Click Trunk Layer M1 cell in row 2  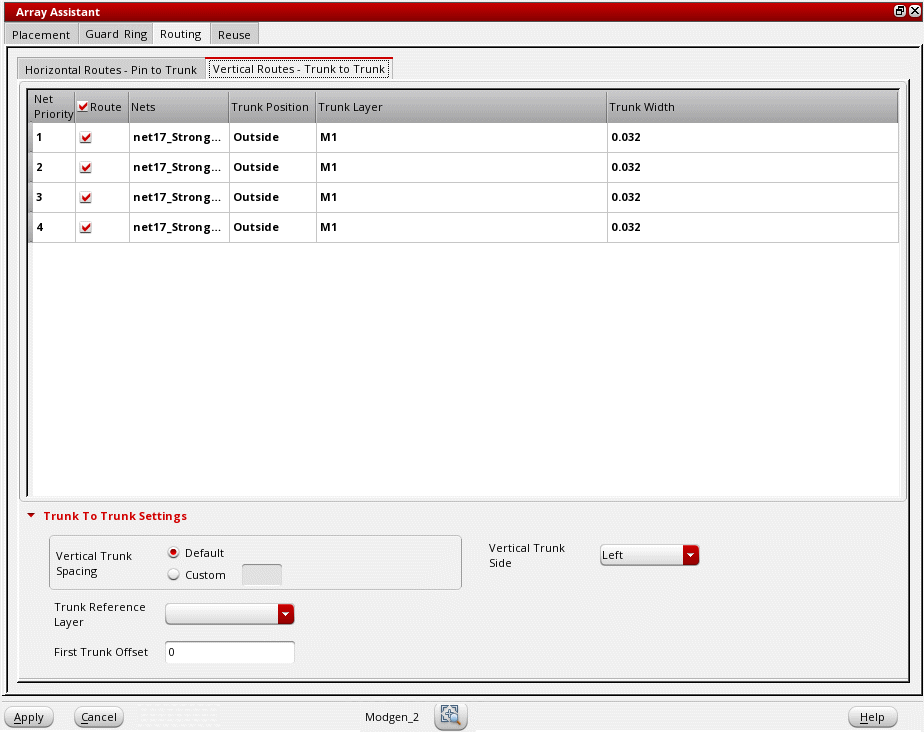(x=461, y=168)
